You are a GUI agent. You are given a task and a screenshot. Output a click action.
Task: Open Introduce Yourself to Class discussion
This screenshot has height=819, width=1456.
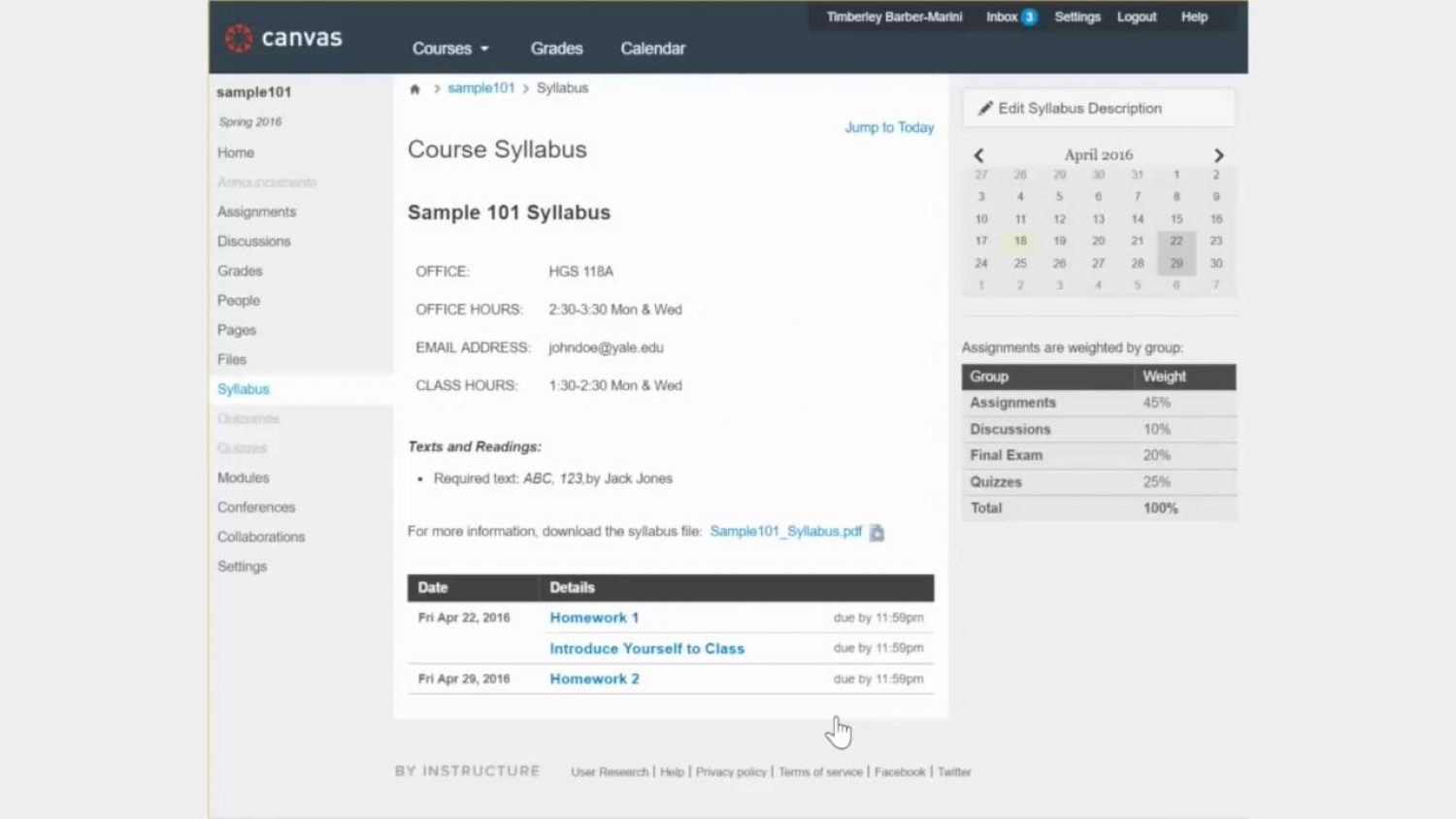[x=646, y=648]
